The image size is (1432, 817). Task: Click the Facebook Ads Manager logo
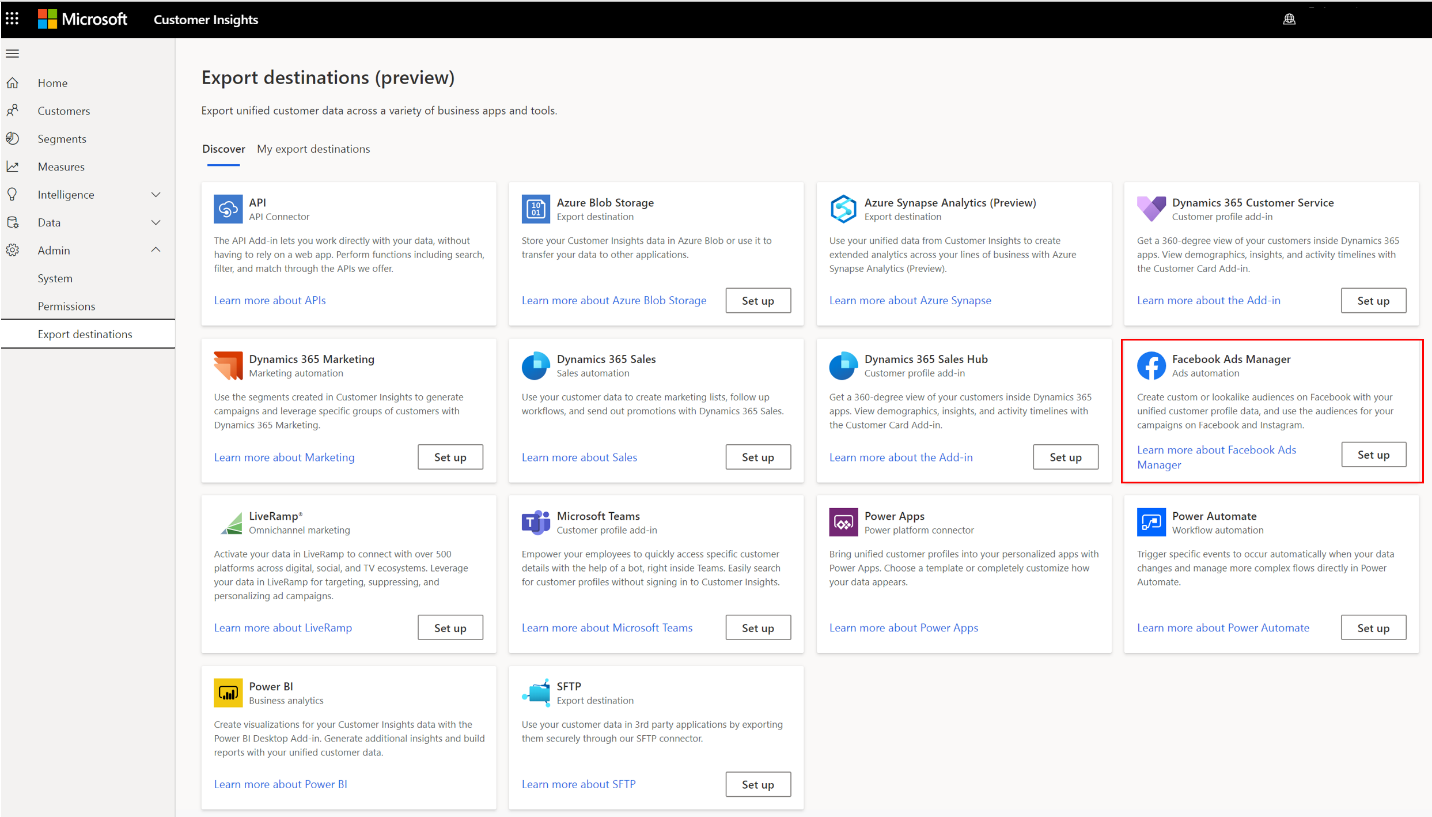(1151, 366)
